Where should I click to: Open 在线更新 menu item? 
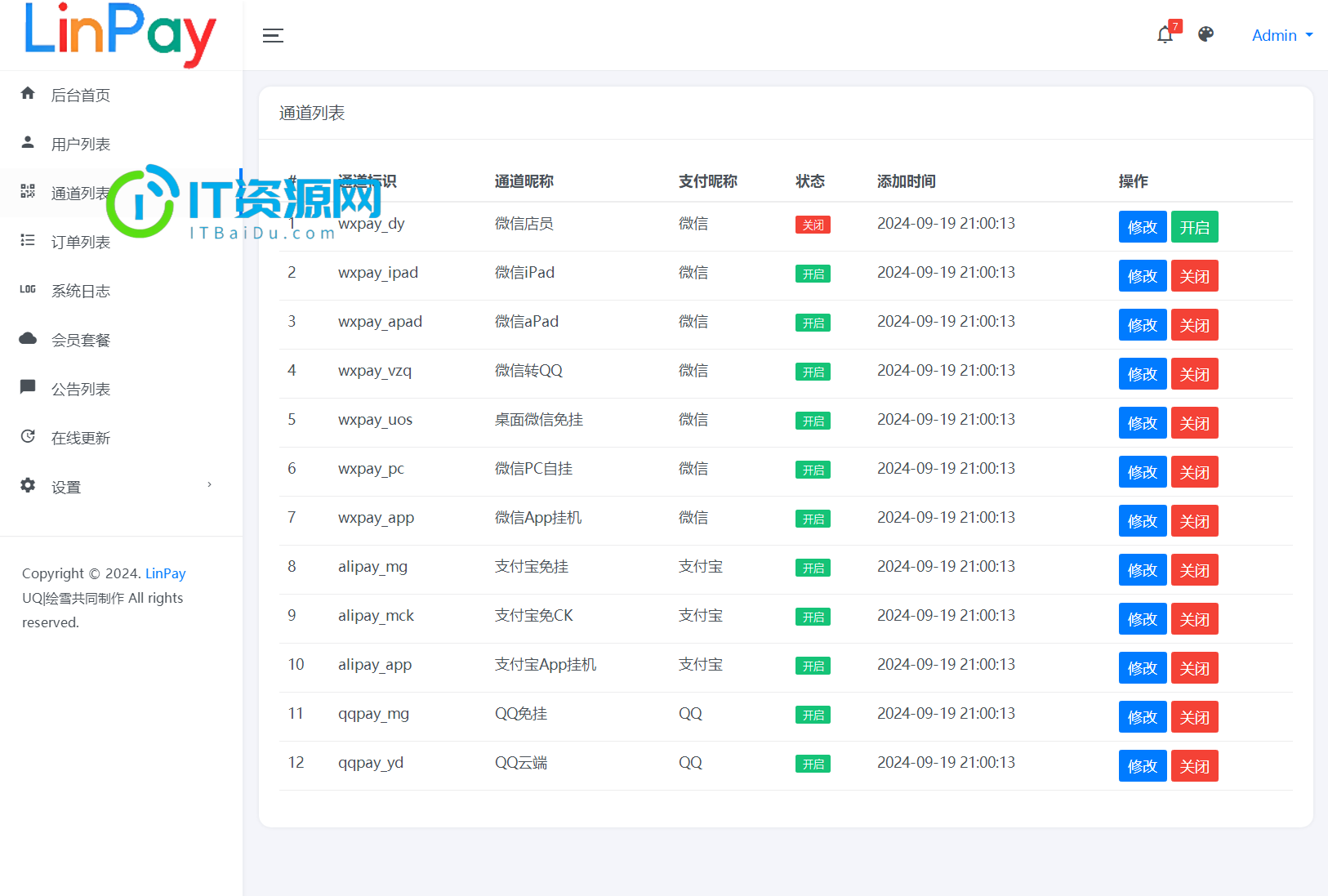pos(121,438)
